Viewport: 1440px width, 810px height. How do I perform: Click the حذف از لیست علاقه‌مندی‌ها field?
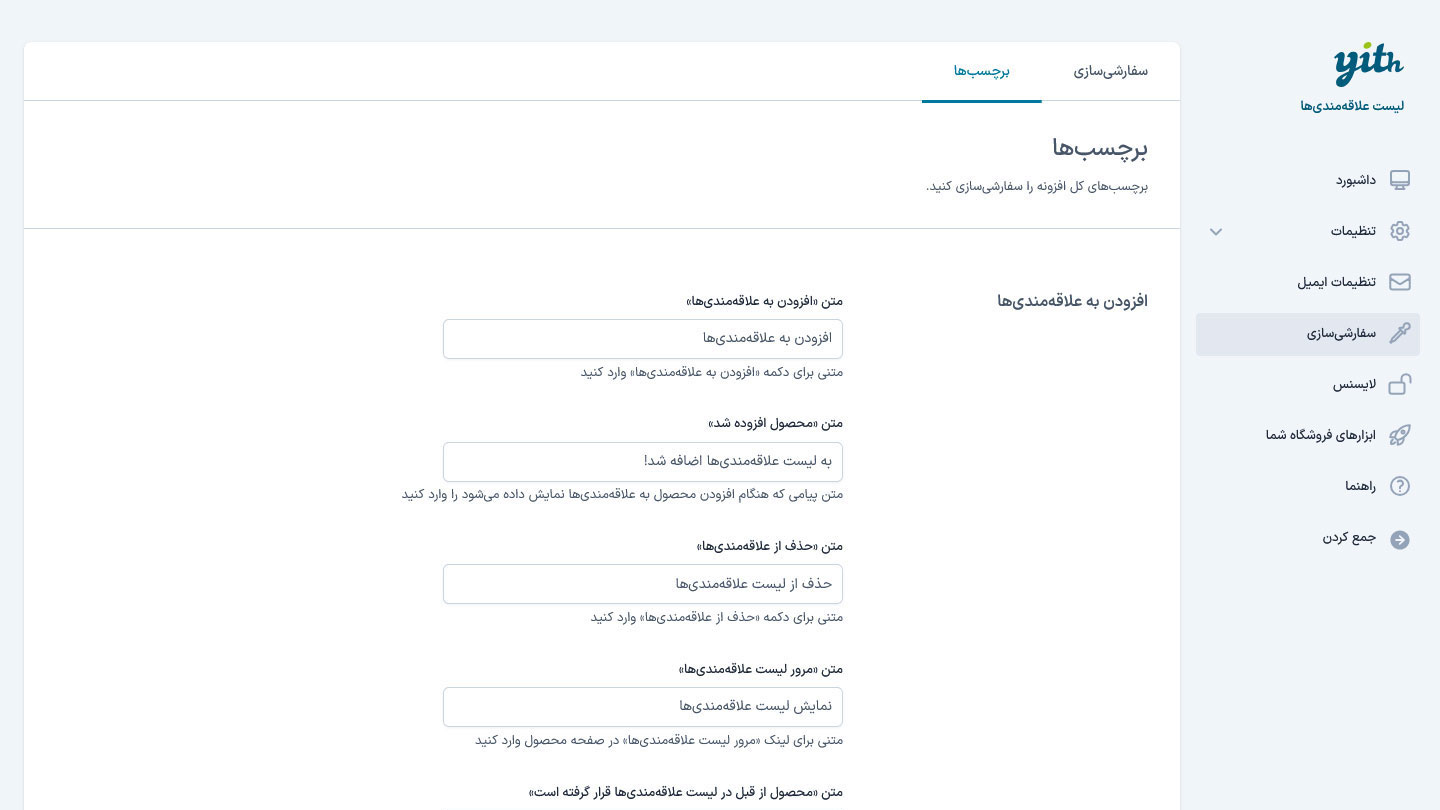click(643, 584)
